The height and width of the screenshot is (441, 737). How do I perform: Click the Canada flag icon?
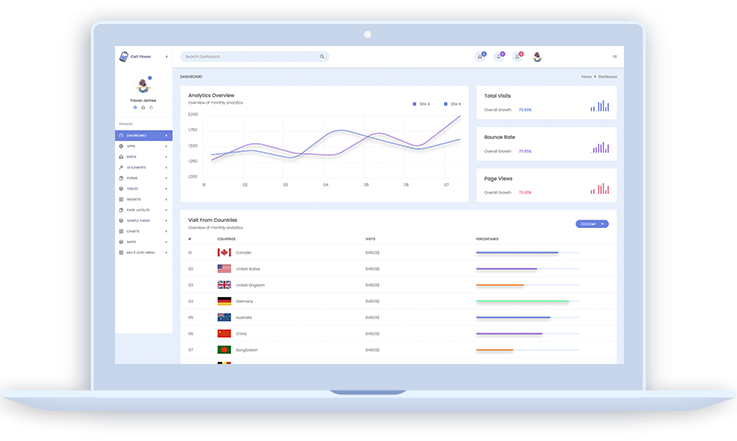(224, 253)
